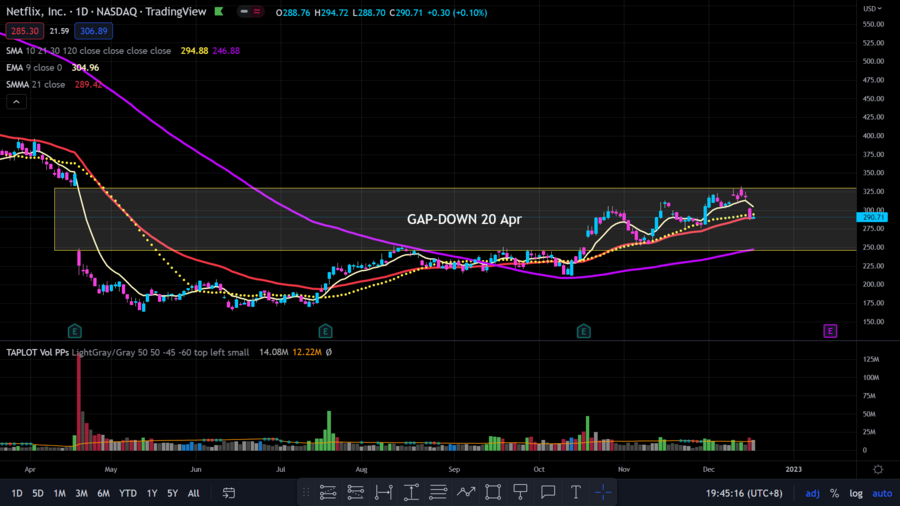Collapse the indicator legend arrow
The height and width of the screenshot is (506, 900).
click(x=16, y=102)
